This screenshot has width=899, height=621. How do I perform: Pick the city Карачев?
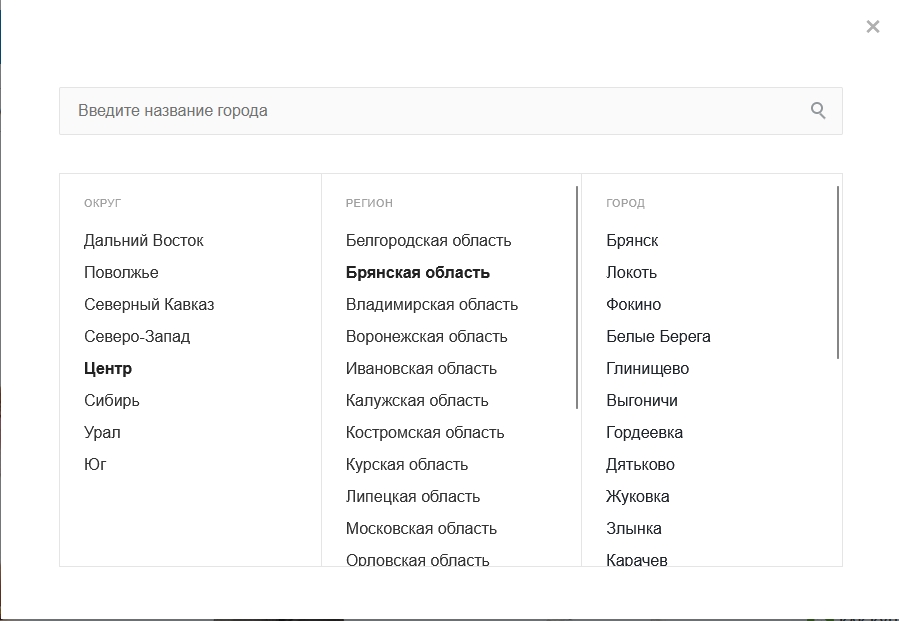coord(636,559)
